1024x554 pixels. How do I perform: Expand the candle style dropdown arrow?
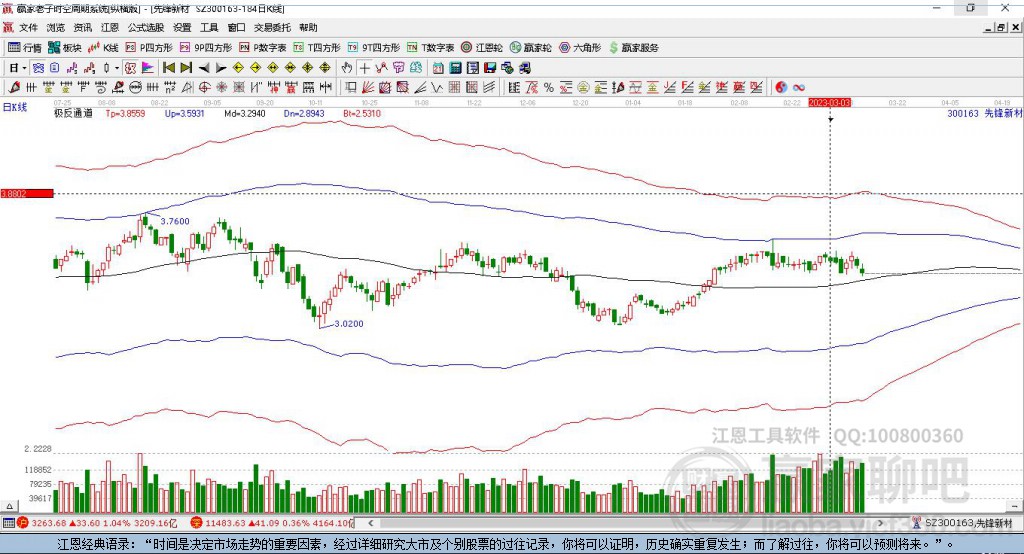pos(117,68)
